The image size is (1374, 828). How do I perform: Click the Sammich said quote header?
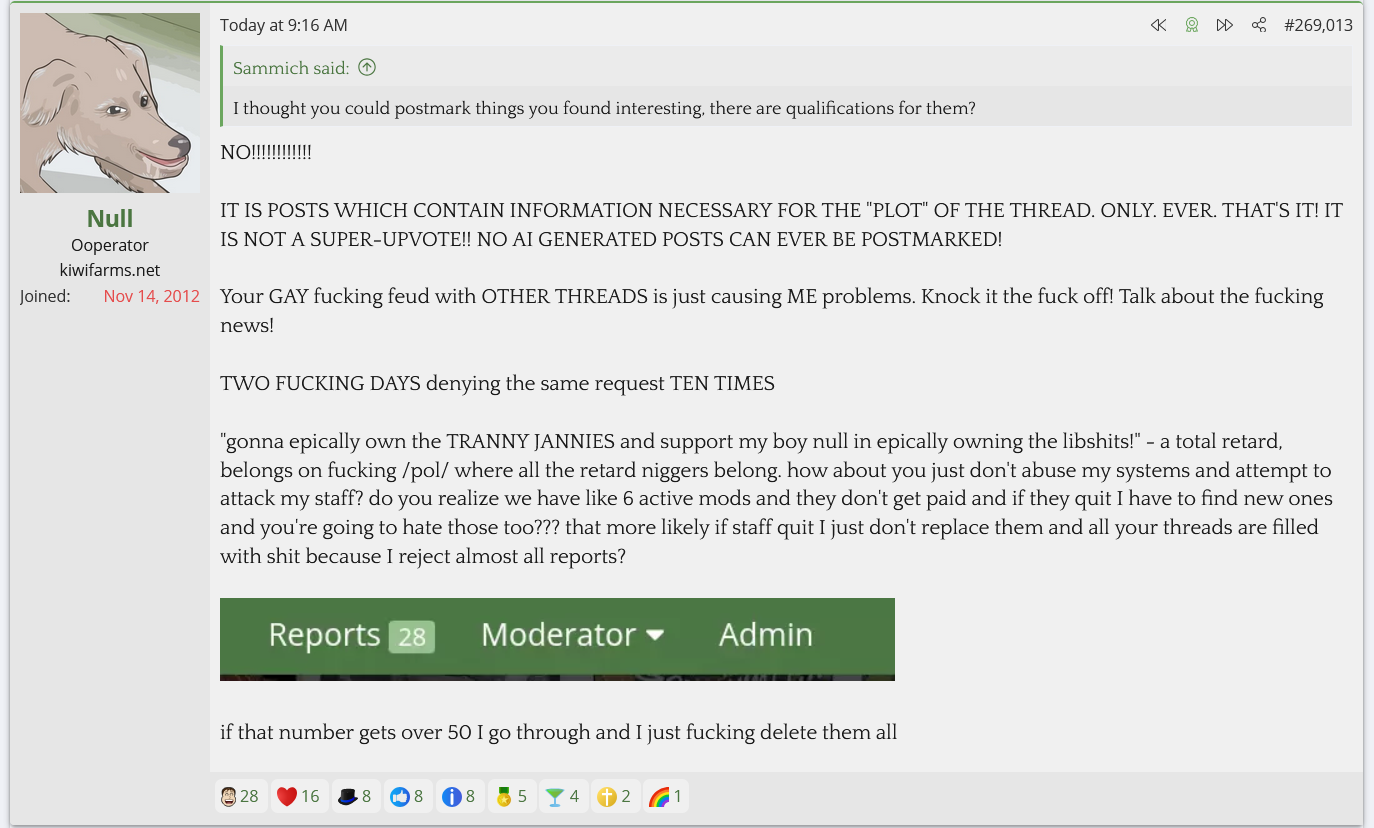click(x=291, y=68)
